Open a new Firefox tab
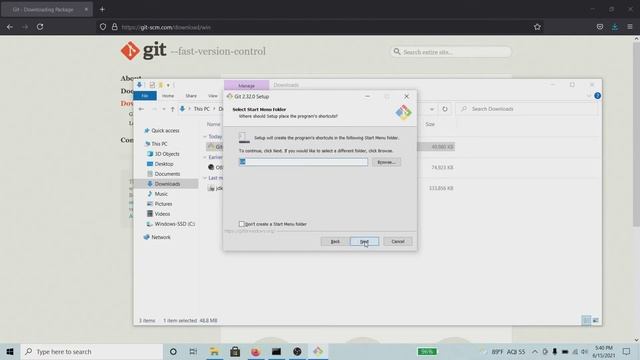 [x=102, y=9]
